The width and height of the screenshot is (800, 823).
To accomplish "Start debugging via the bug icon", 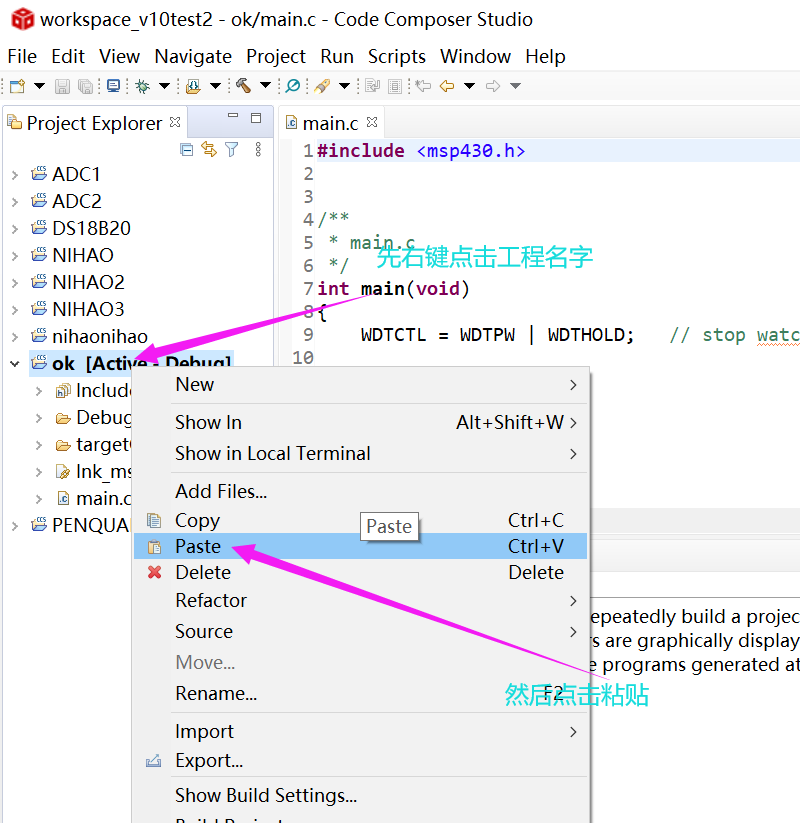I will [142, 86].
